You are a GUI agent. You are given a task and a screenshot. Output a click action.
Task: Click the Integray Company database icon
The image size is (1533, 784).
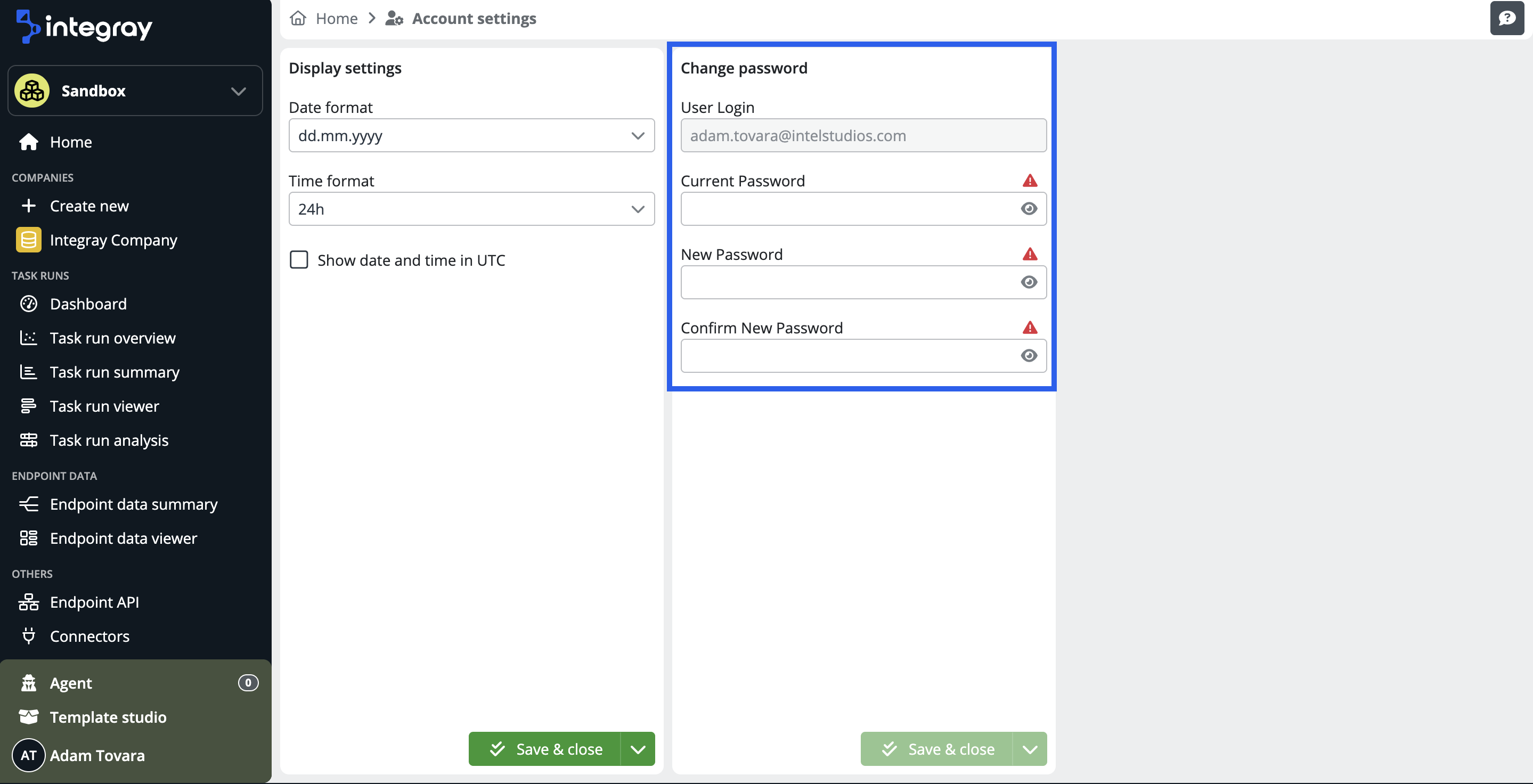click(x=29, y=240)
